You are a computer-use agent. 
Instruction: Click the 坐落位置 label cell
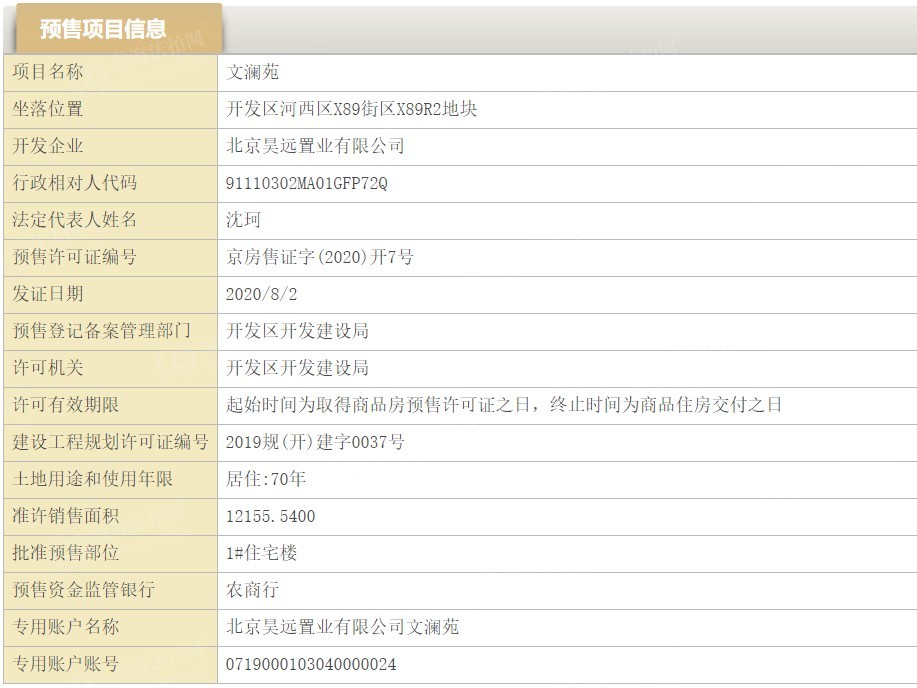pyautogui.click(x=111, y=109)
